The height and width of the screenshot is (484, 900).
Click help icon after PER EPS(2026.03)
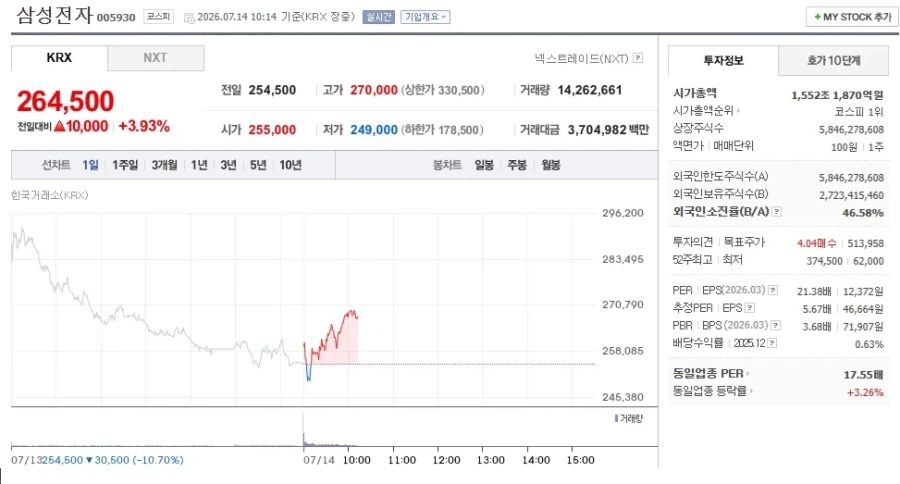[773, 290]
